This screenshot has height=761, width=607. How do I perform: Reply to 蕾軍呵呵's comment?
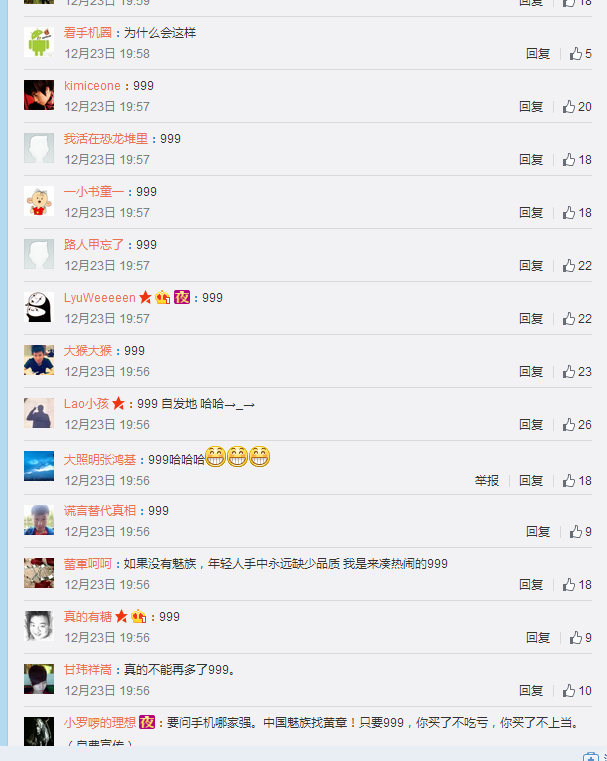(x=531, y=584)
